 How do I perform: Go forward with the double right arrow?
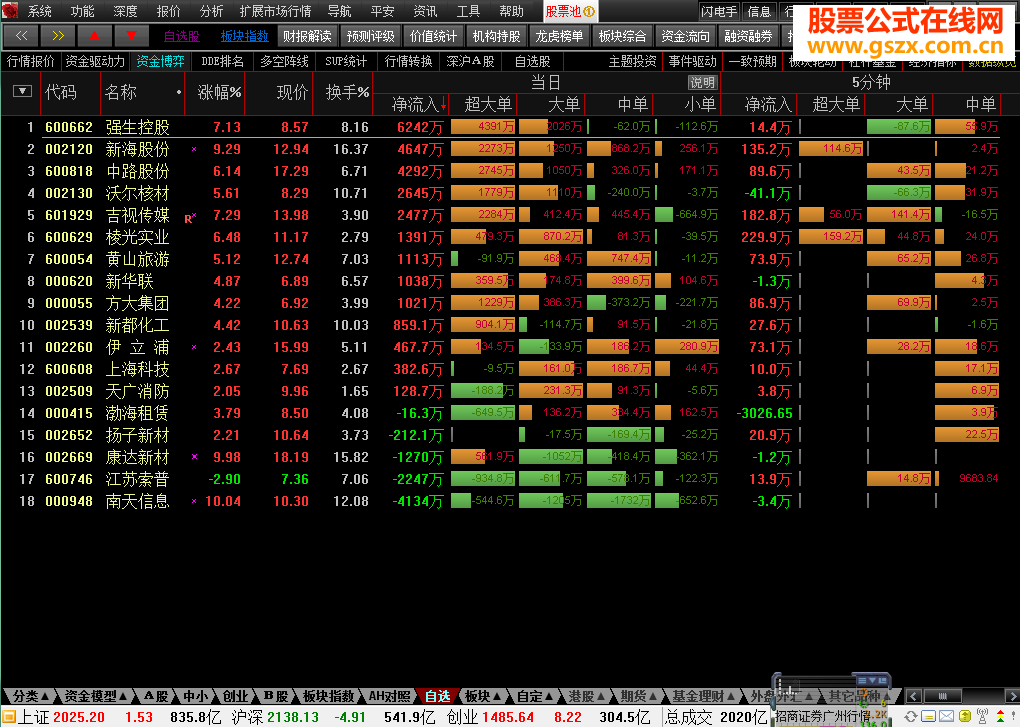point(58,36)
